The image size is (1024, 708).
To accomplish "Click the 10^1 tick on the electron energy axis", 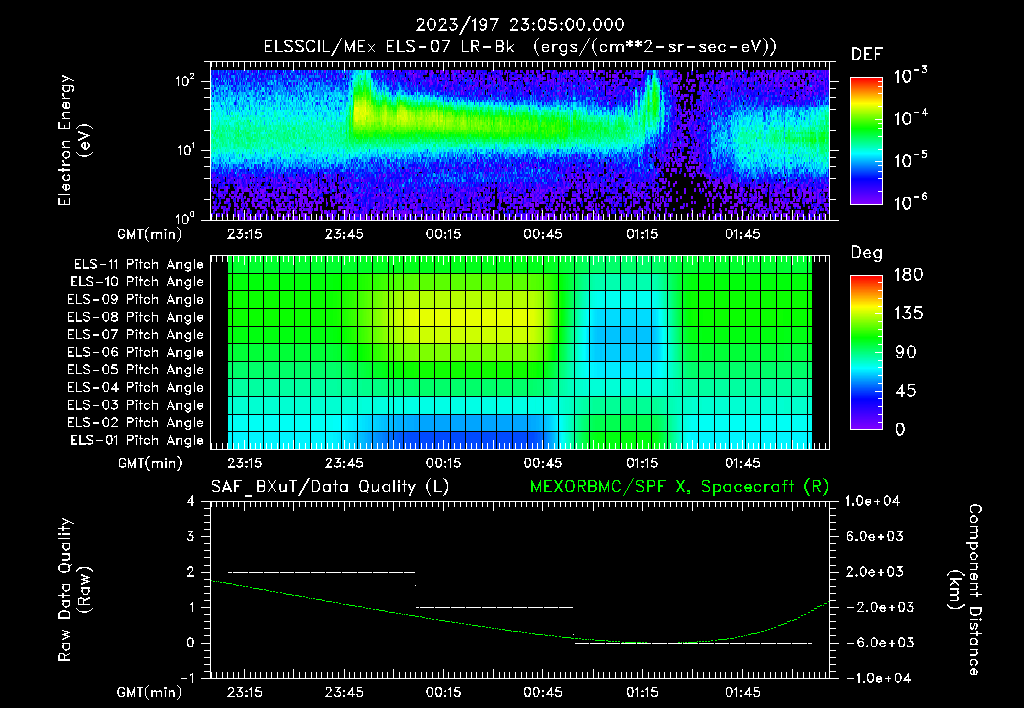I will pos(185,150).
